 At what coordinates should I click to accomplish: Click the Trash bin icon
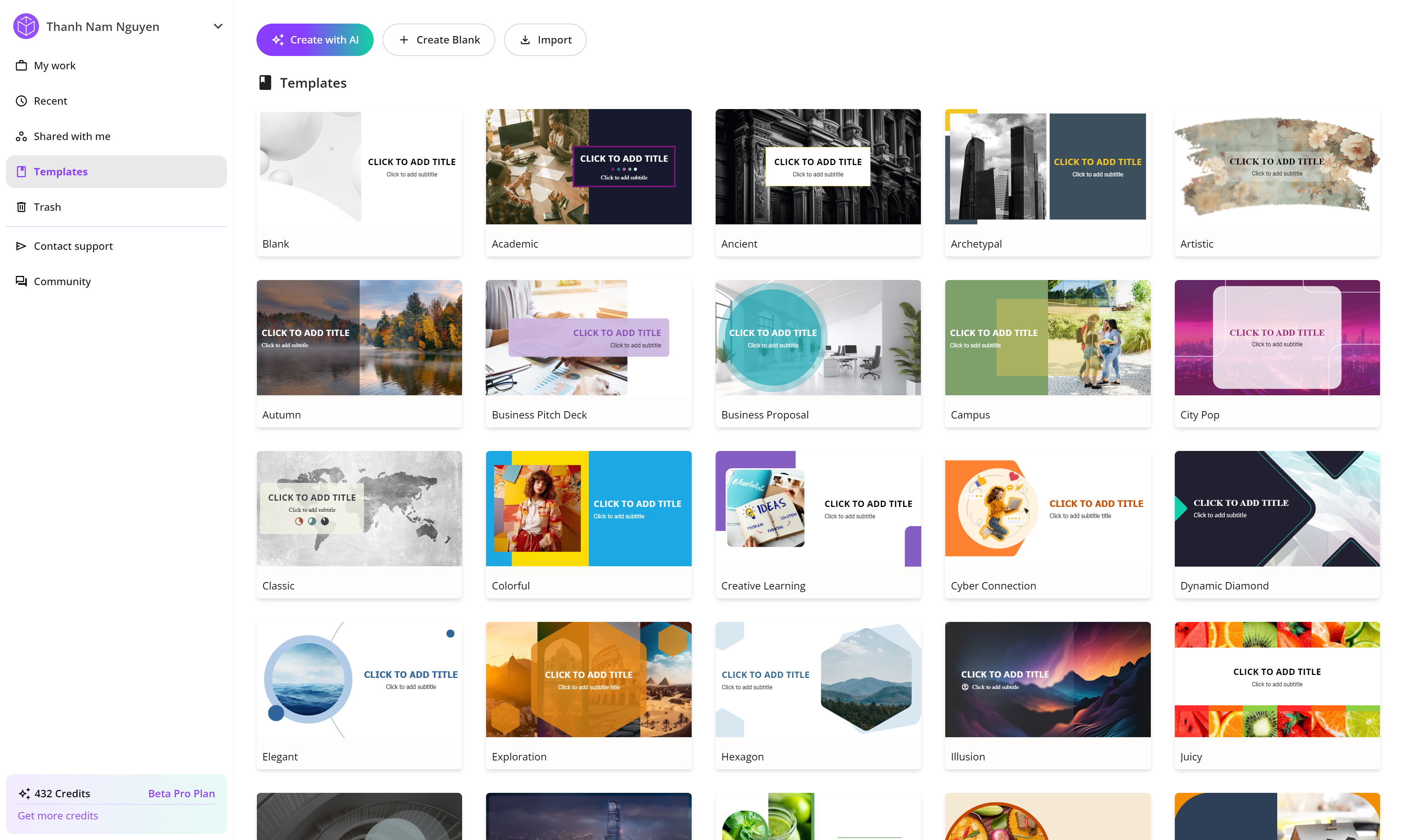click(x=21, y=207)
